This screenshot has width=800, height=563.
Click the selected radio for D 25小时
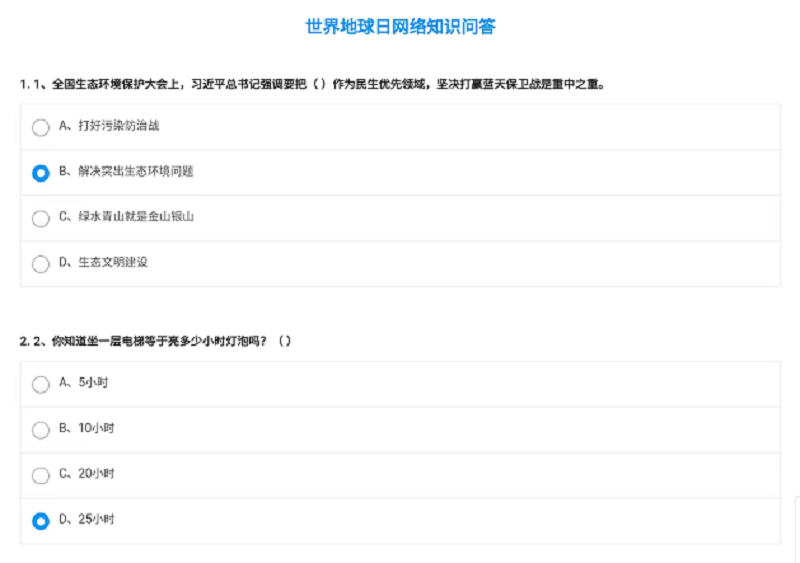point(40,521)
